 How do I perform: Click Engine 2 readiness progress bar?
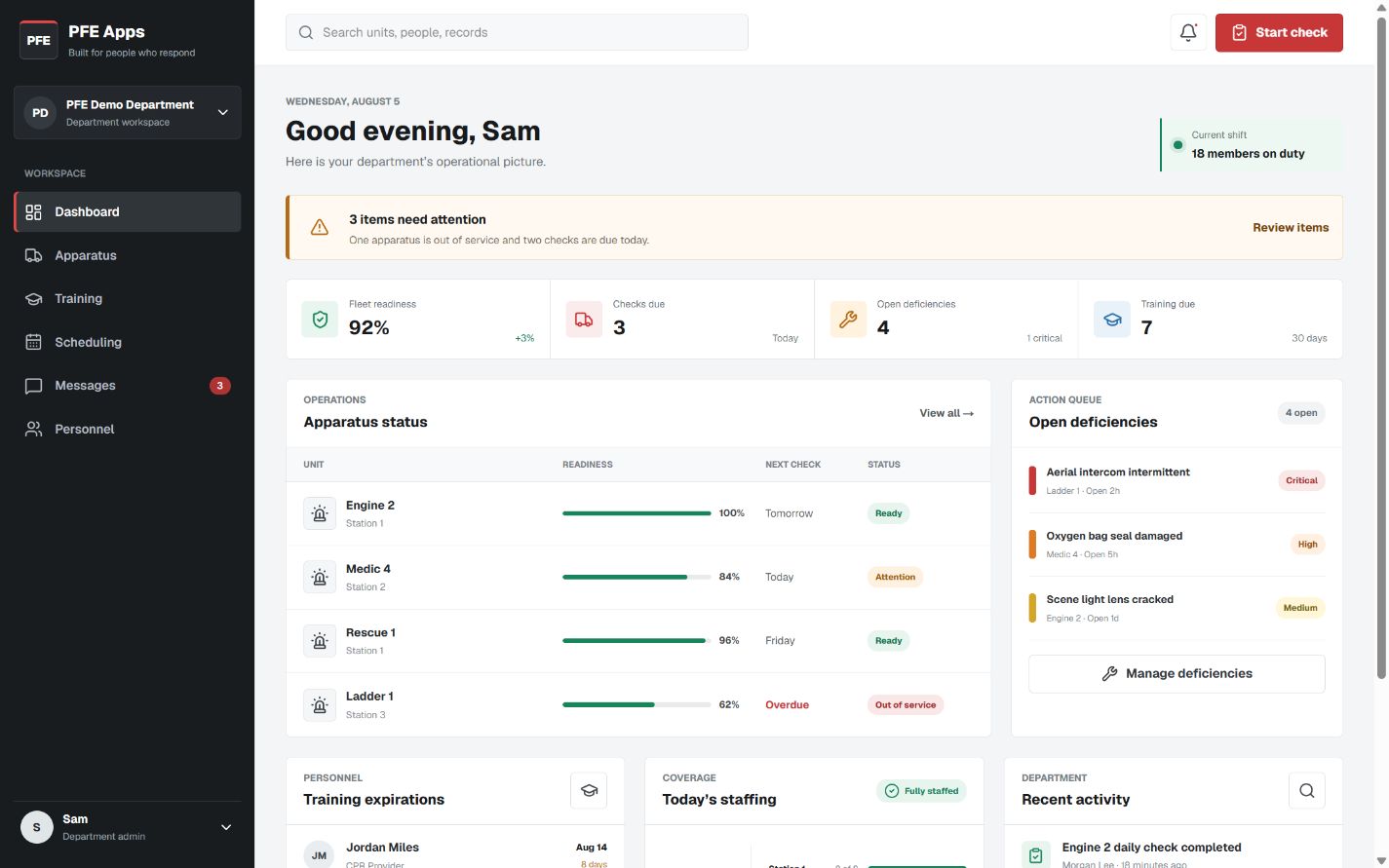pyautogui.click(x=637, y=513)
